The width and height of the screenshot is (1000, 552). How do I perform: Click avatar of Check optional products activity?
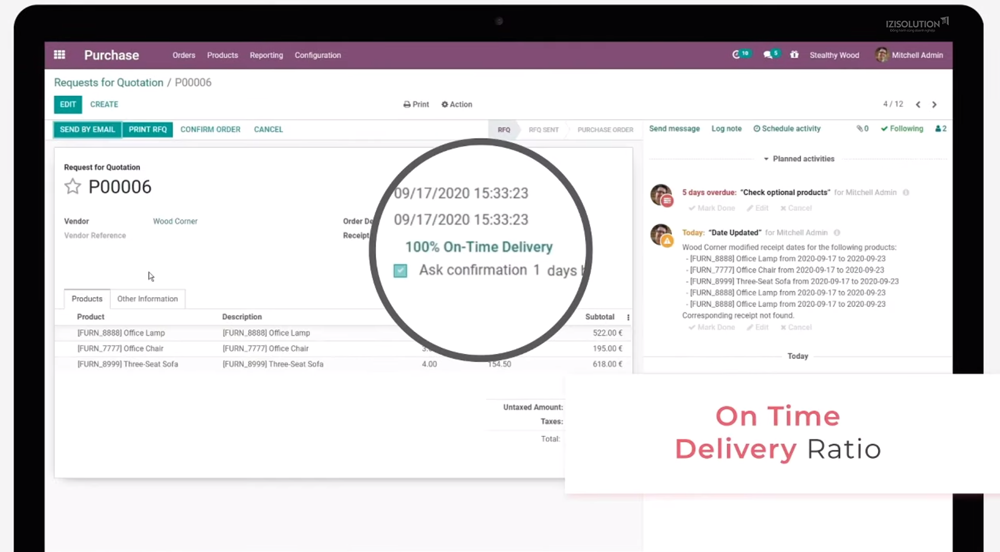pyautogui.click(x=661, y=194)
